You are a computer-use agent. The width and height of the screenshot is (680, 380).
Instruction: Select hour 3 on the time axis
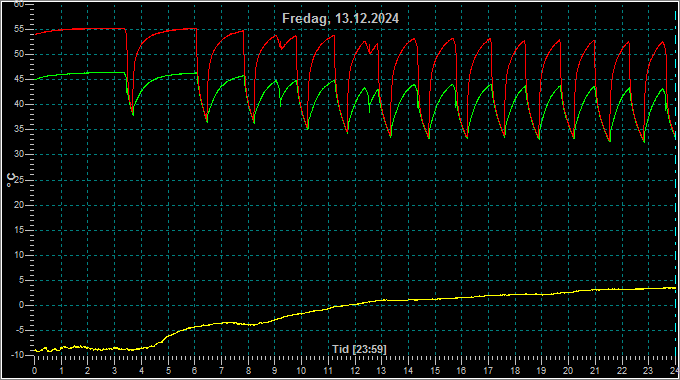114,371
